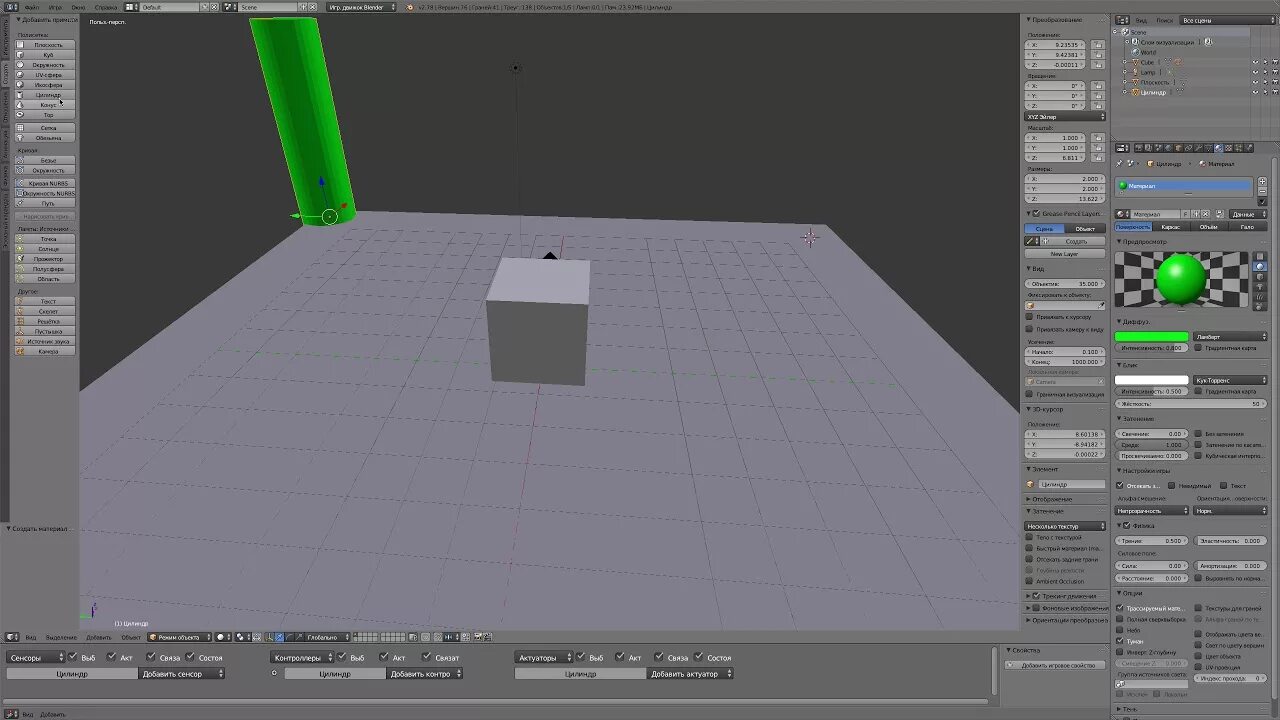Viewport: 1280px width, 720px height.
Task: Add a Тор torus primitive
Action: coord(45,115)
